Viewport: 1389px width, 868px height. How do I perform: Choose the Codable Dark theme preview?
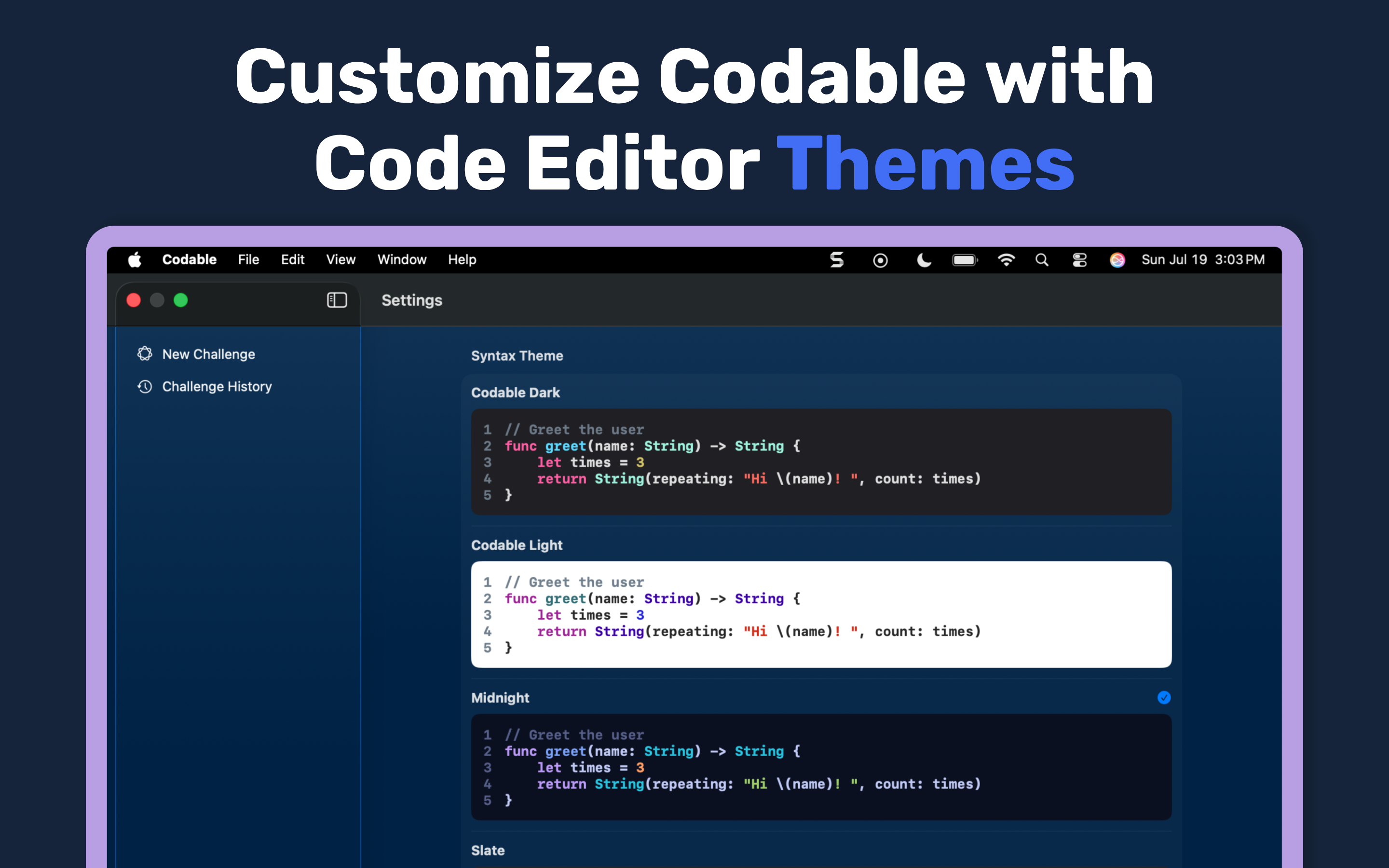click(x=821, y=461)
